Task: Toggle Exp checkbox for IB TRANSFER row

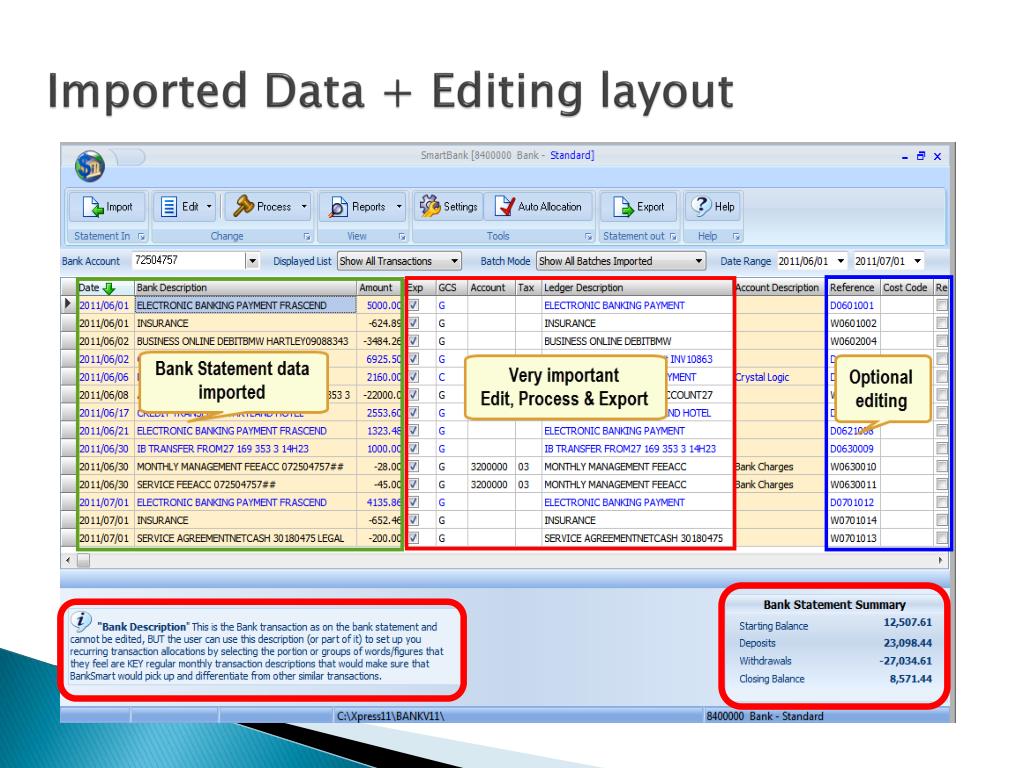Action: (413, 449)
